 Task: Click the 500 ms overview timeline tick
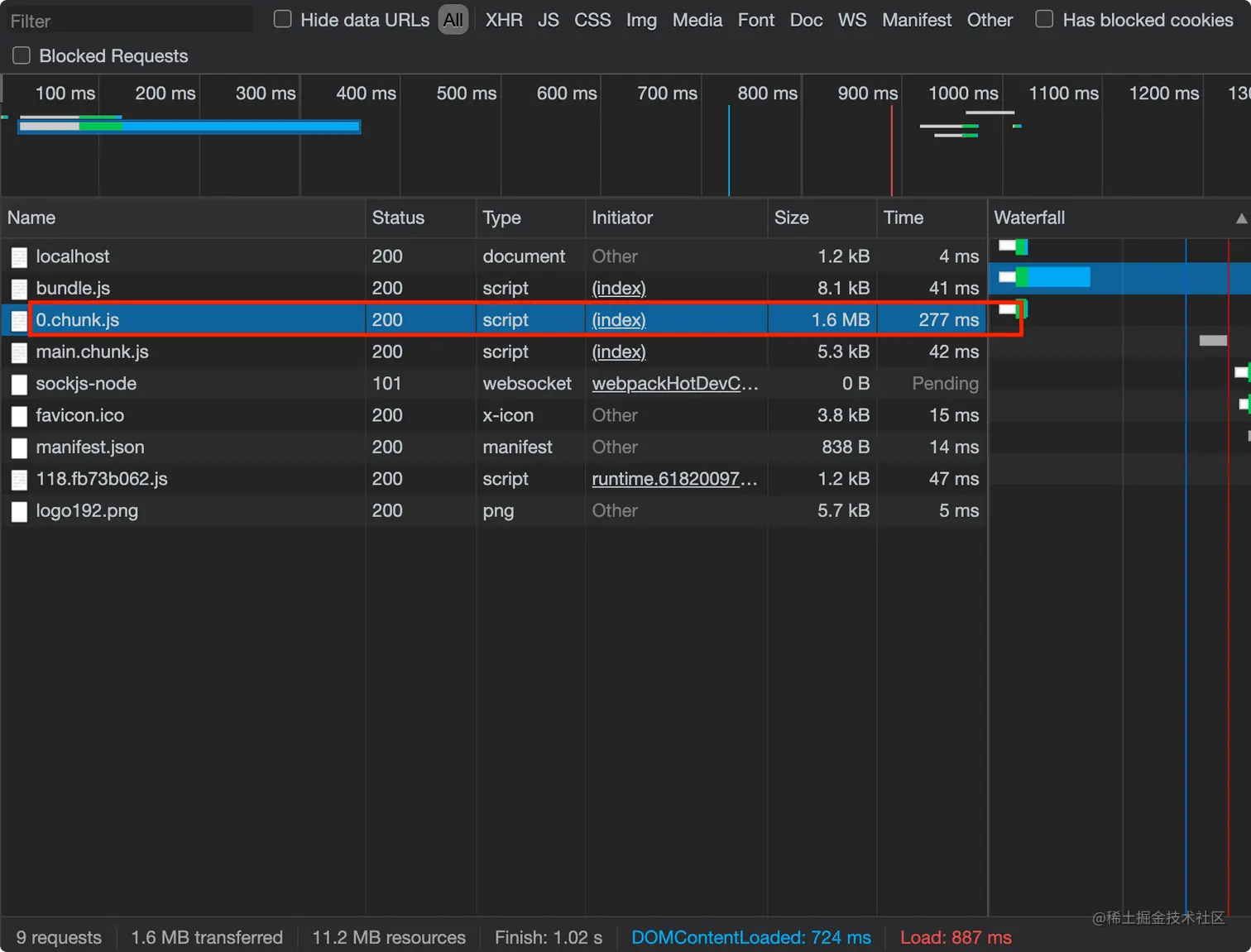(467, 93)
